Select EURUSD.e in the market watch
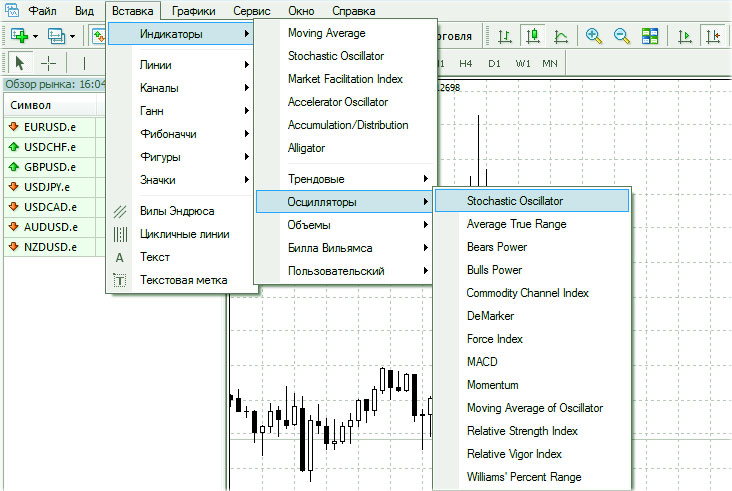732x491 pixels. point(50,128)
